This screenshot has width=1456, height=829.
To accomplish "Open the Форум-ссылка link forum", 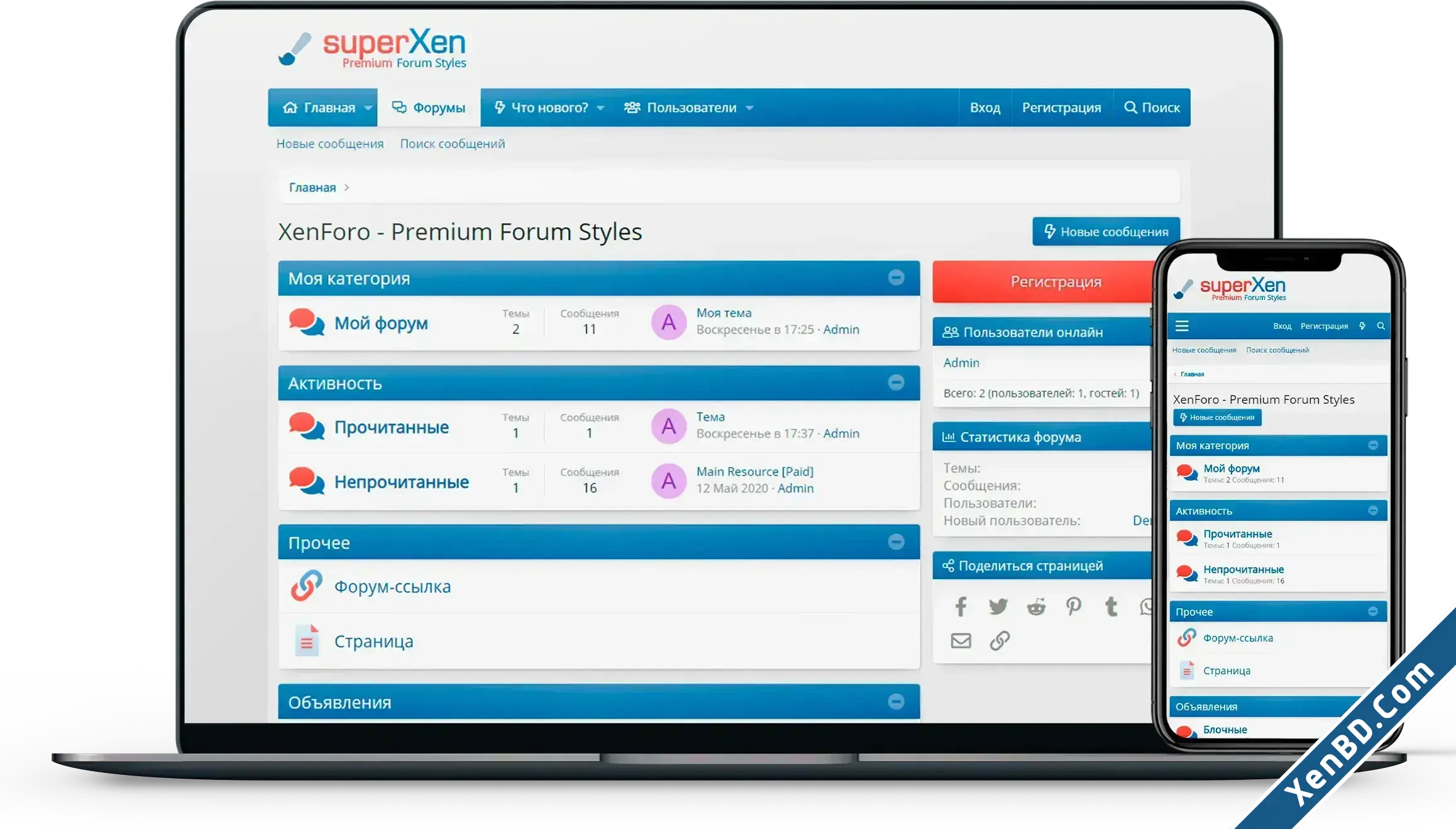I will click(392, 587).
